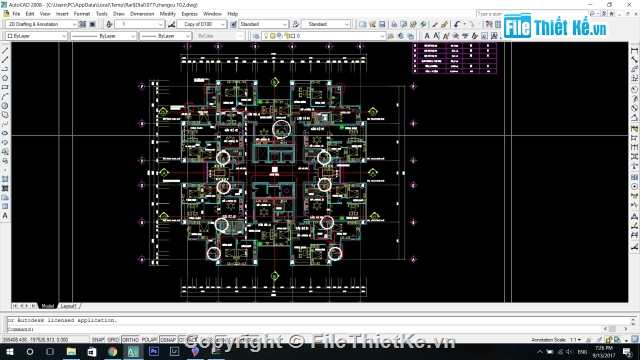Image resolution: width=640 pixels, height=360 pixels.
Task: Toggle ORTHO mode in status bar
Action: [x=131, y=340]
